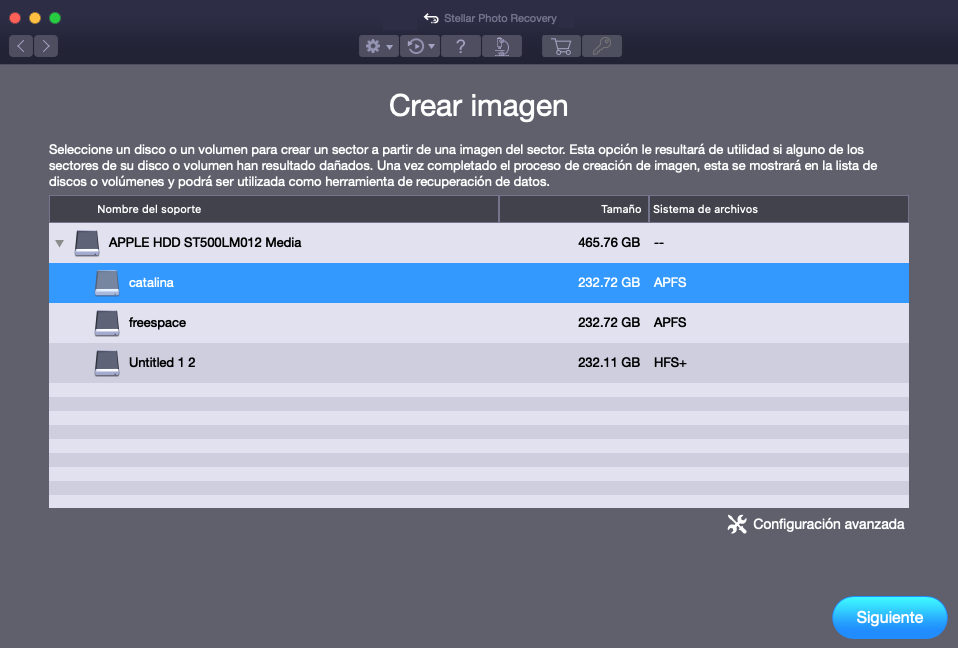Collapse the APPLE HDD ST500LM012 Media tree
Image resolution: width=958 pixels, height=648 pixels.
click(59, 243)
